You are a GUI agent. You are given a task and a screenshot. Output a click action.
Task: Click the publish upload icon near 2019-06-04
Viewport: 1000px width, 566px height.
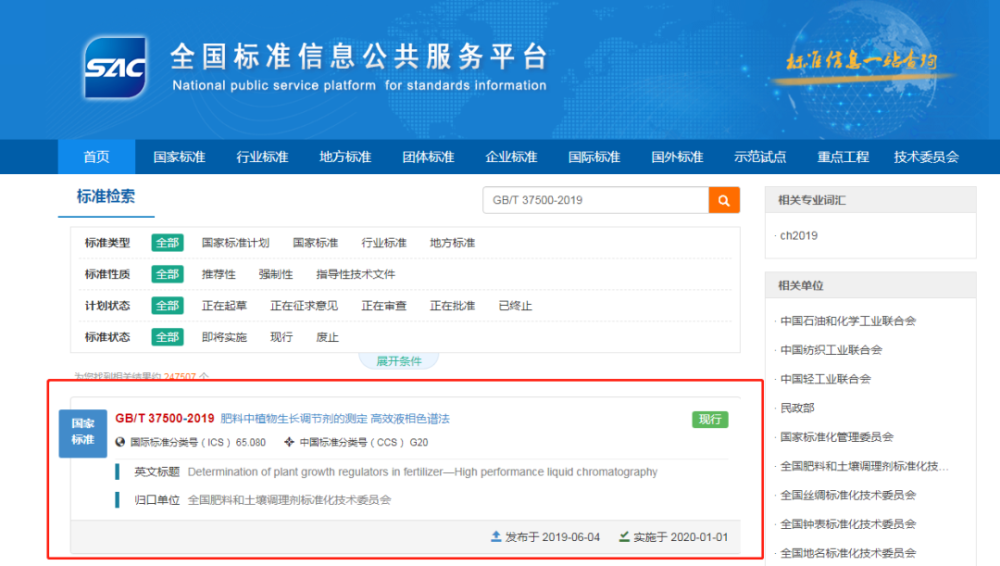click(x=496, y=537)
